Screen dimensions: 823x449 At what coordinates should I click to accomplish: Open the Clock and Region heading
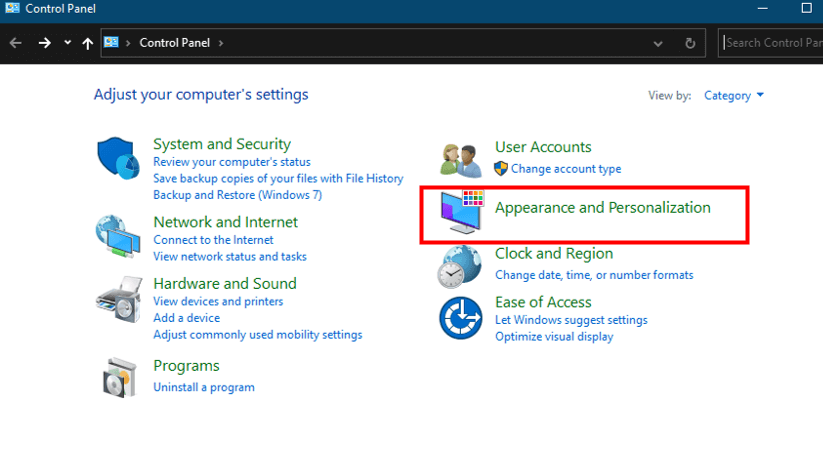[x=554, y=254]
